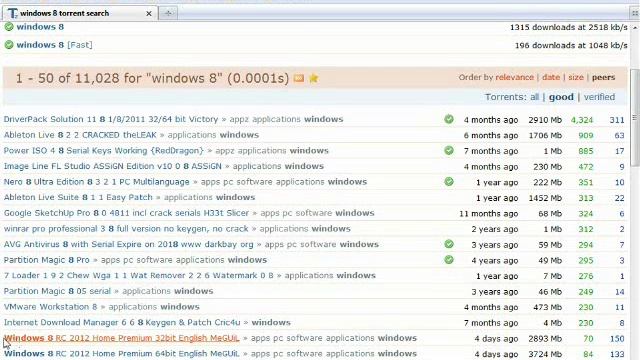Order results by date
The height and width of the screenshot is (360, 640).
click(x=551, y=77)
